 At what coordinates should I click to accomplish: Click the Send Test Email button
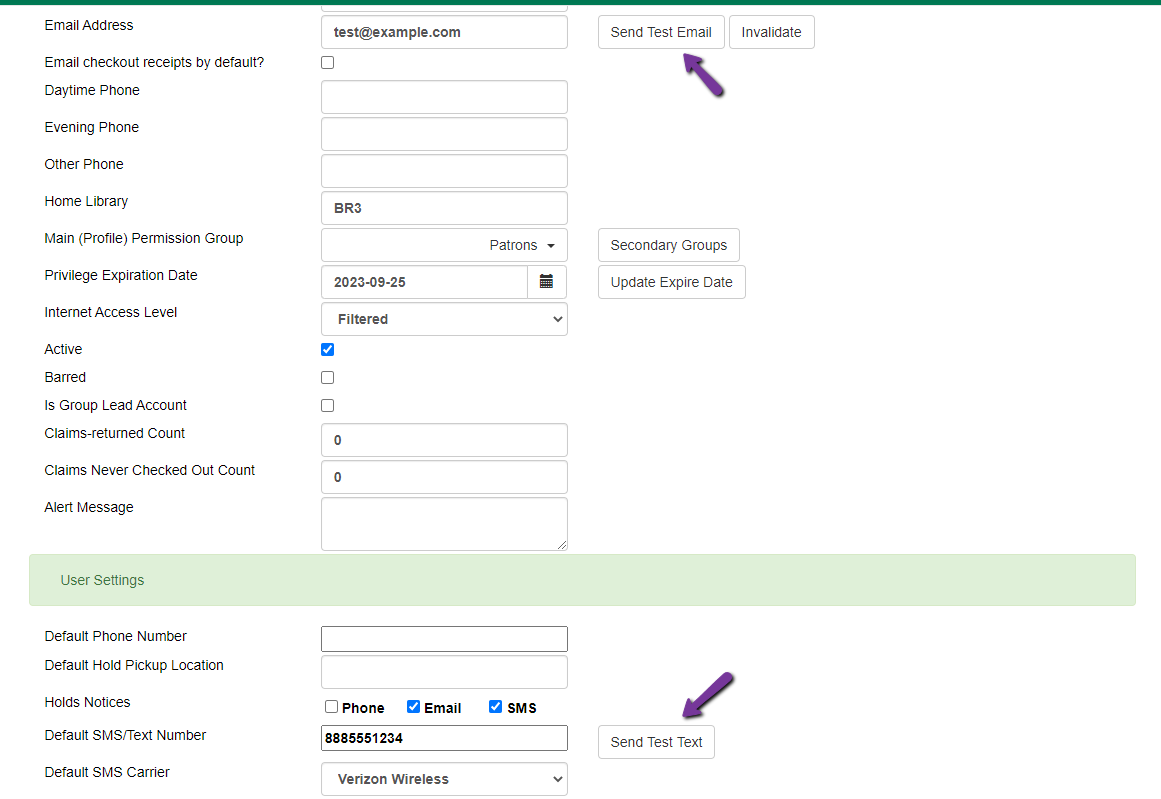(x=661, y=33)
